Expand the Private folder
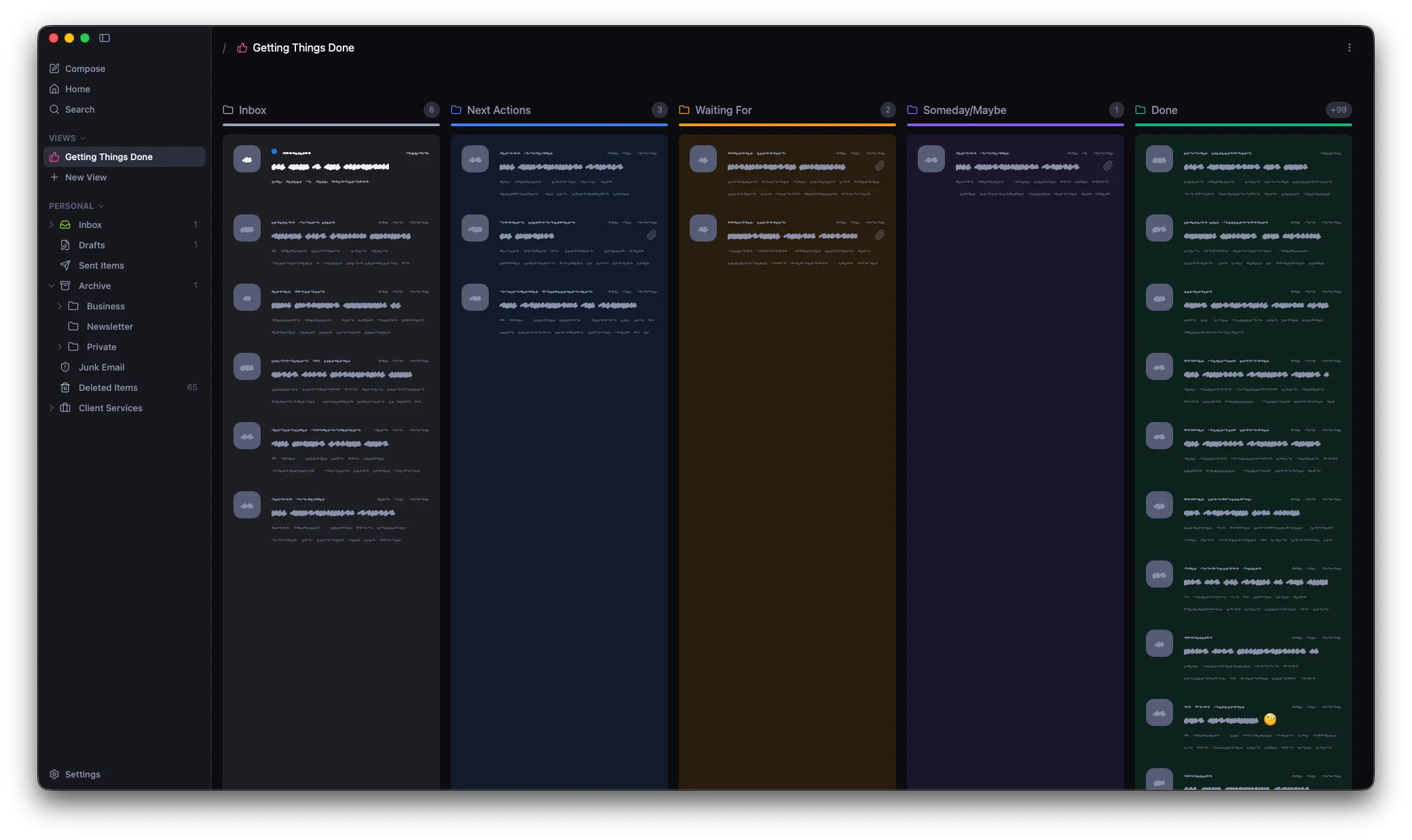Viewport: 1412px width, 840px height. point(60,347)
